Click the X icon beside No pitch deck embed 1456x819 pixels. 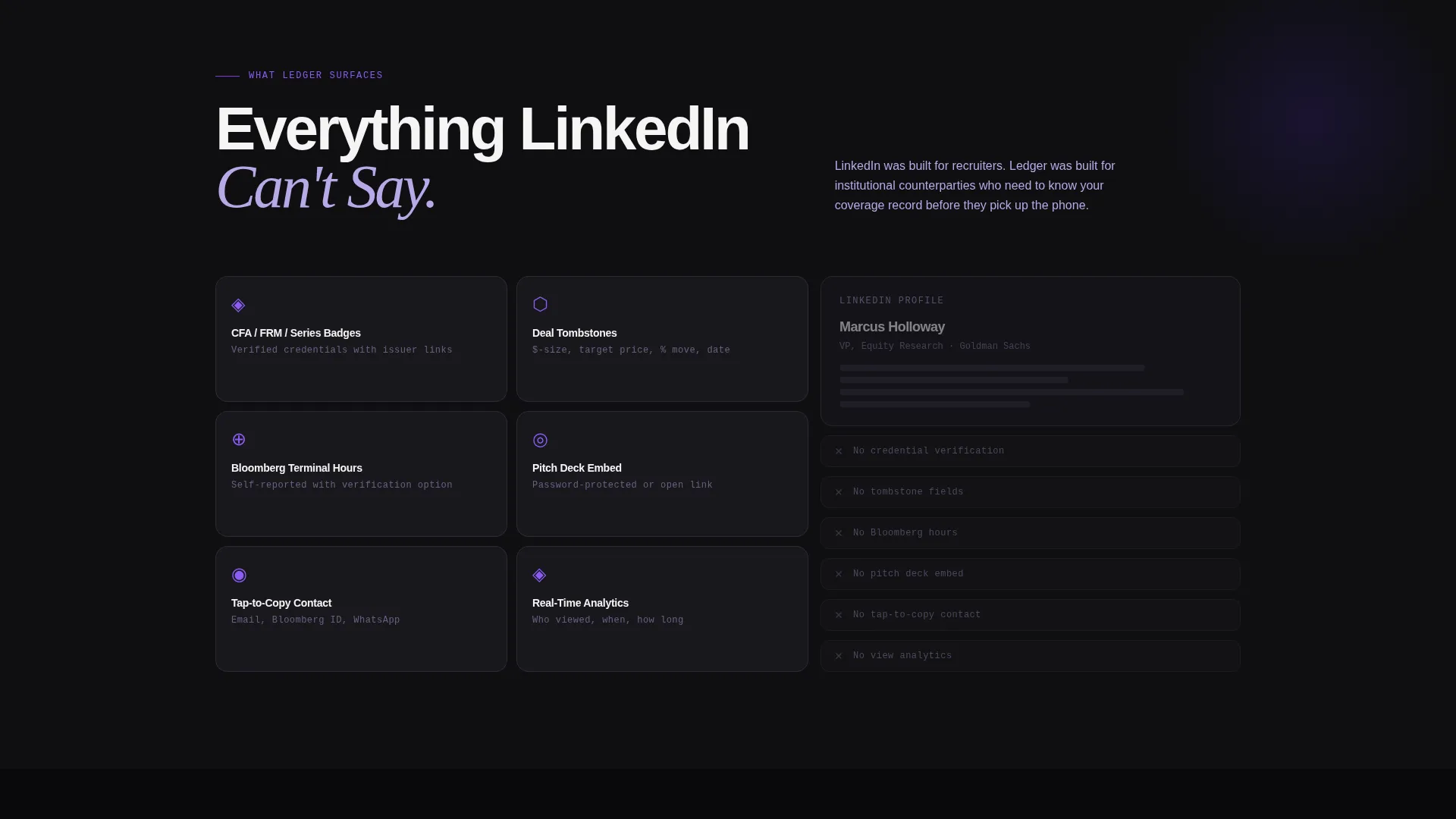tap(839, 574)
